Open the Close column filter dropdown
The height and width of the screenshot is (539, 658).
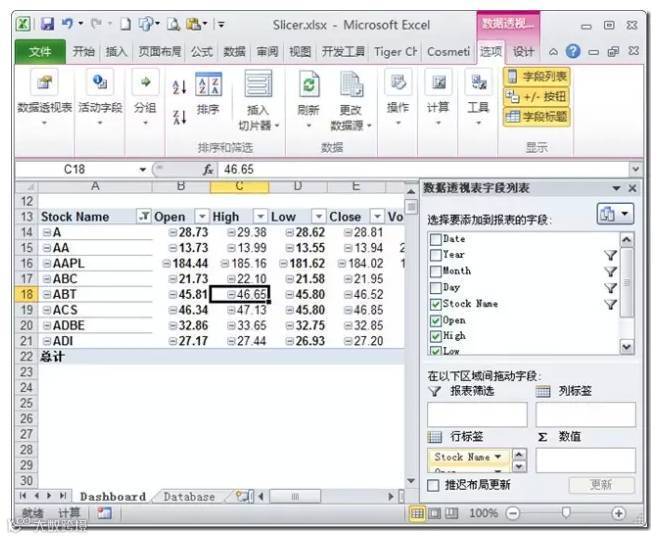point(377,217)
